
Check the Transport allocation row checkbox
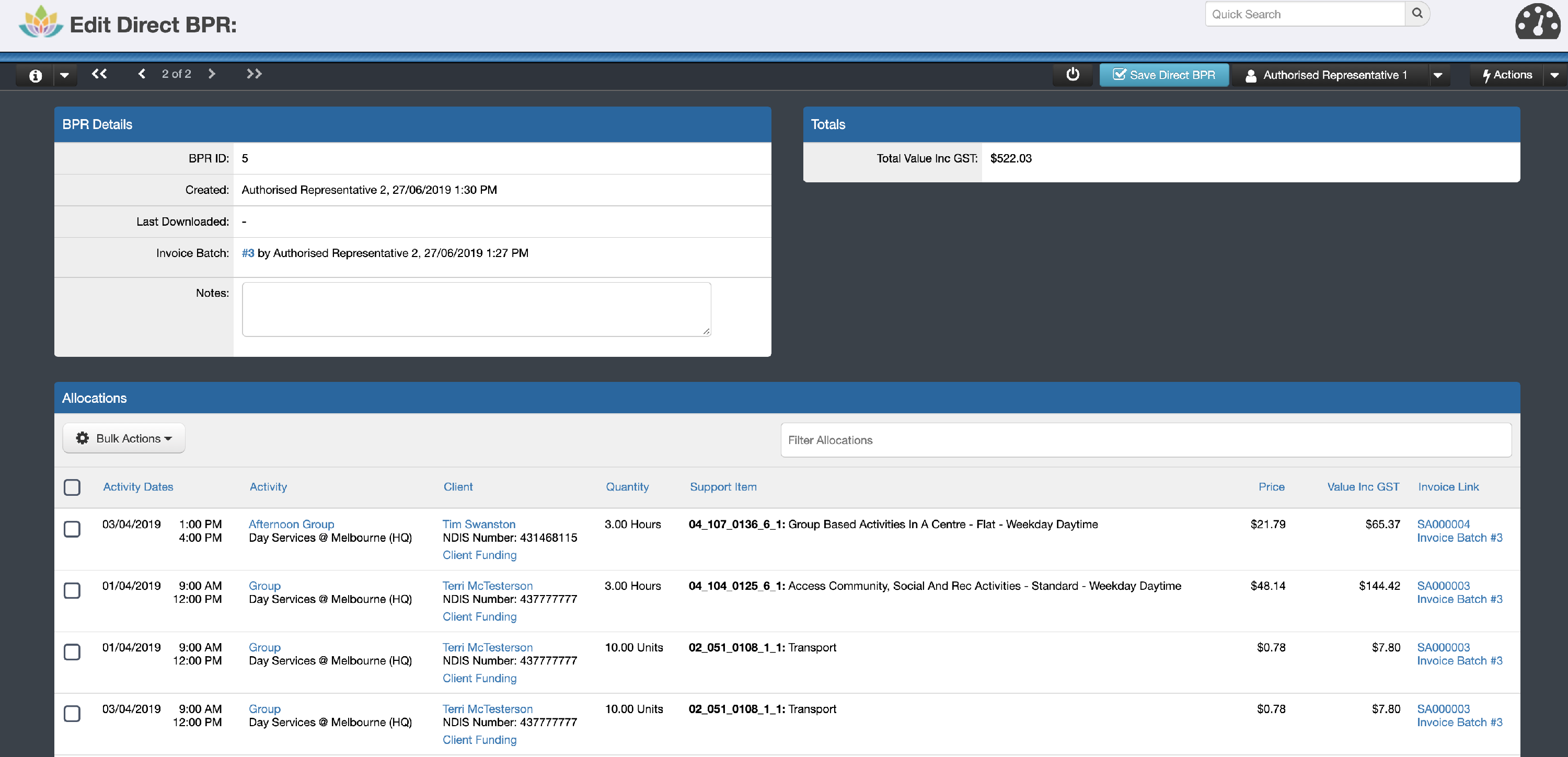tap(73, 651)
